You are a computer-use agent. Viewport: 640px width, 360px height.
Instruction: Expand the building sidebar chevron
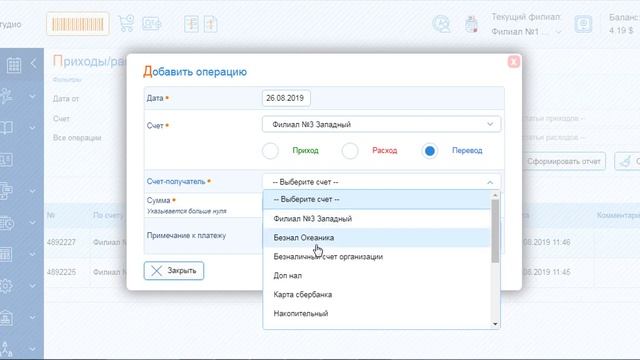(x=32, y=318)
